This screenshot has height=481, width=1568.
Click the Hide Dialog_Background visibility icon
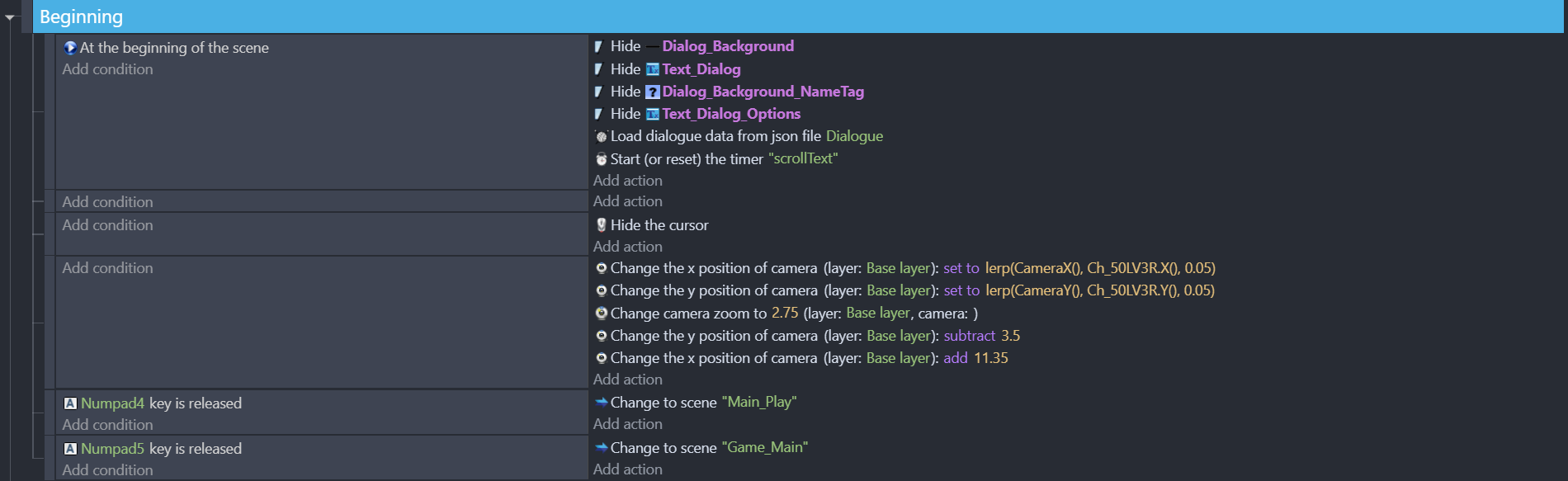(x=599, y=47)
